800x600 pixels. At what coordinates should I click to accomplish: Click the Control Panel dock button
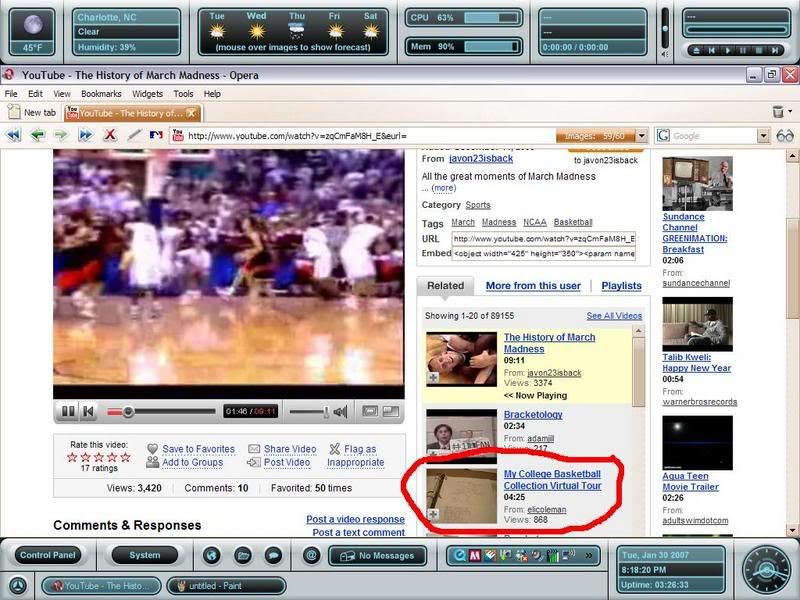[47, 555]
